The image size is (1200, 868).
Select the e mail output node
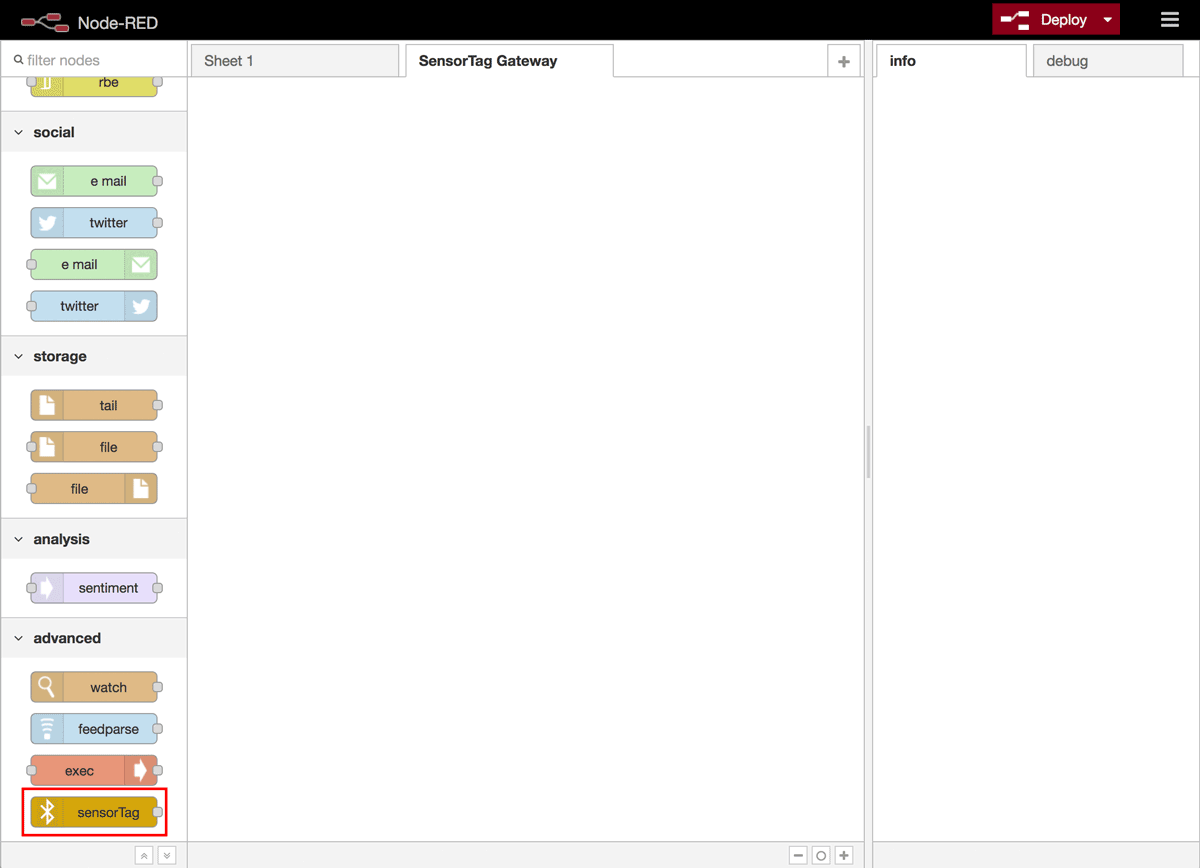click(x=94, y=265)
